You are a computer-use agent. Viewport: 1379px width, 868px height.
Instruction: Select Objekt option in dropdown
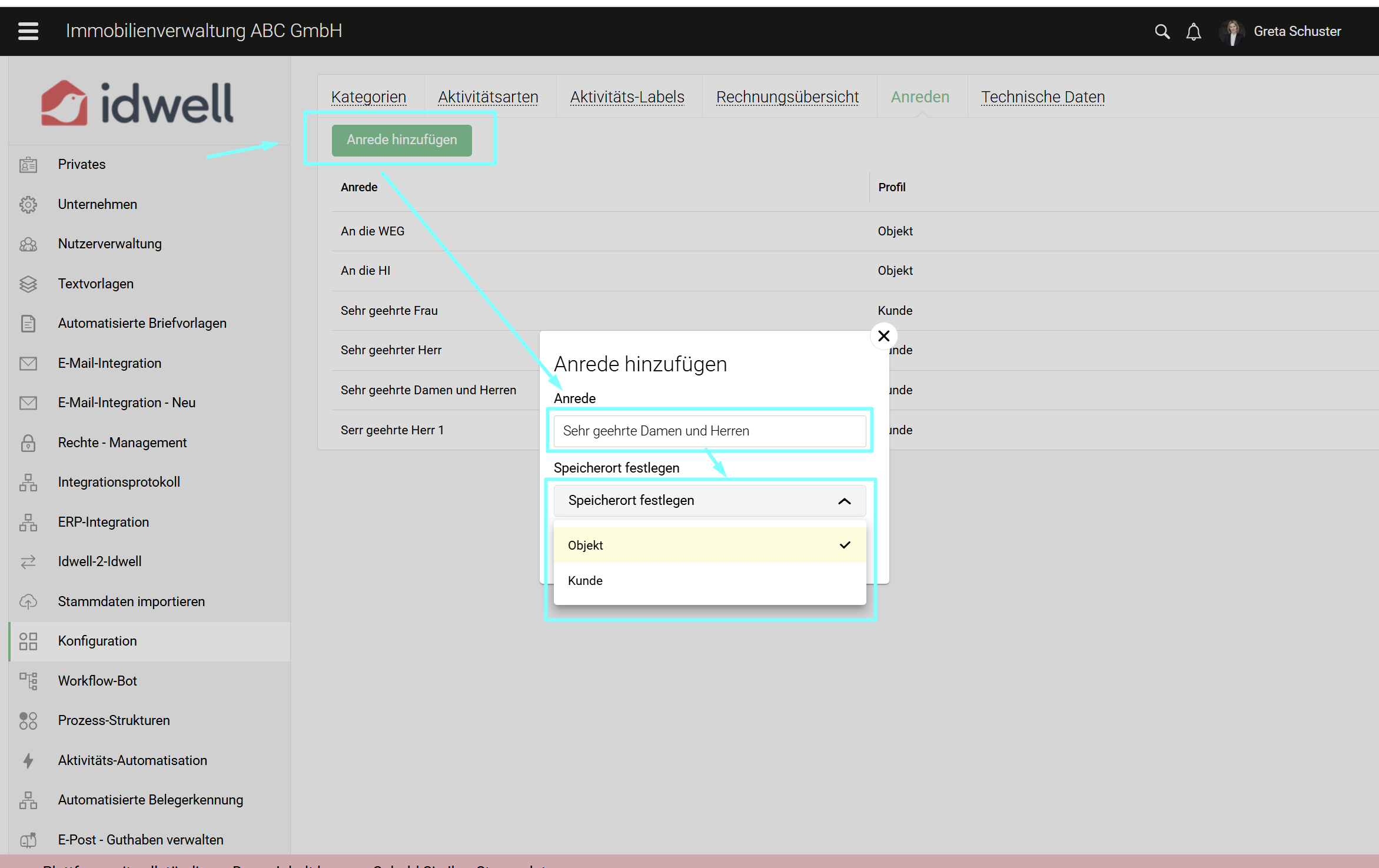click(709, 546)
